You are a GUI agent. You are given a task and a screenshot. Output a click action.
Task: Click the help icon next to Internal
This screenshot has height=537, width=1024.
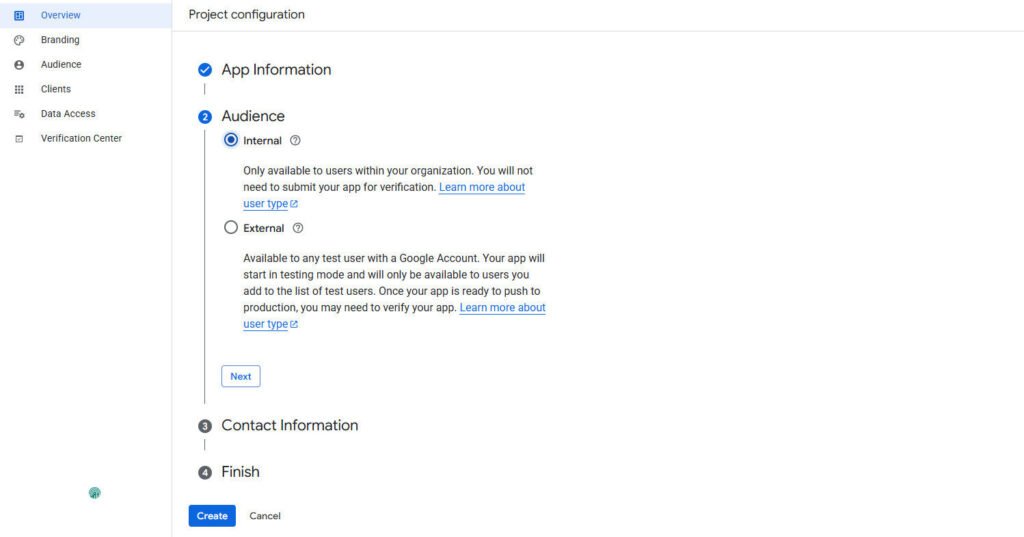click(295, 140)
